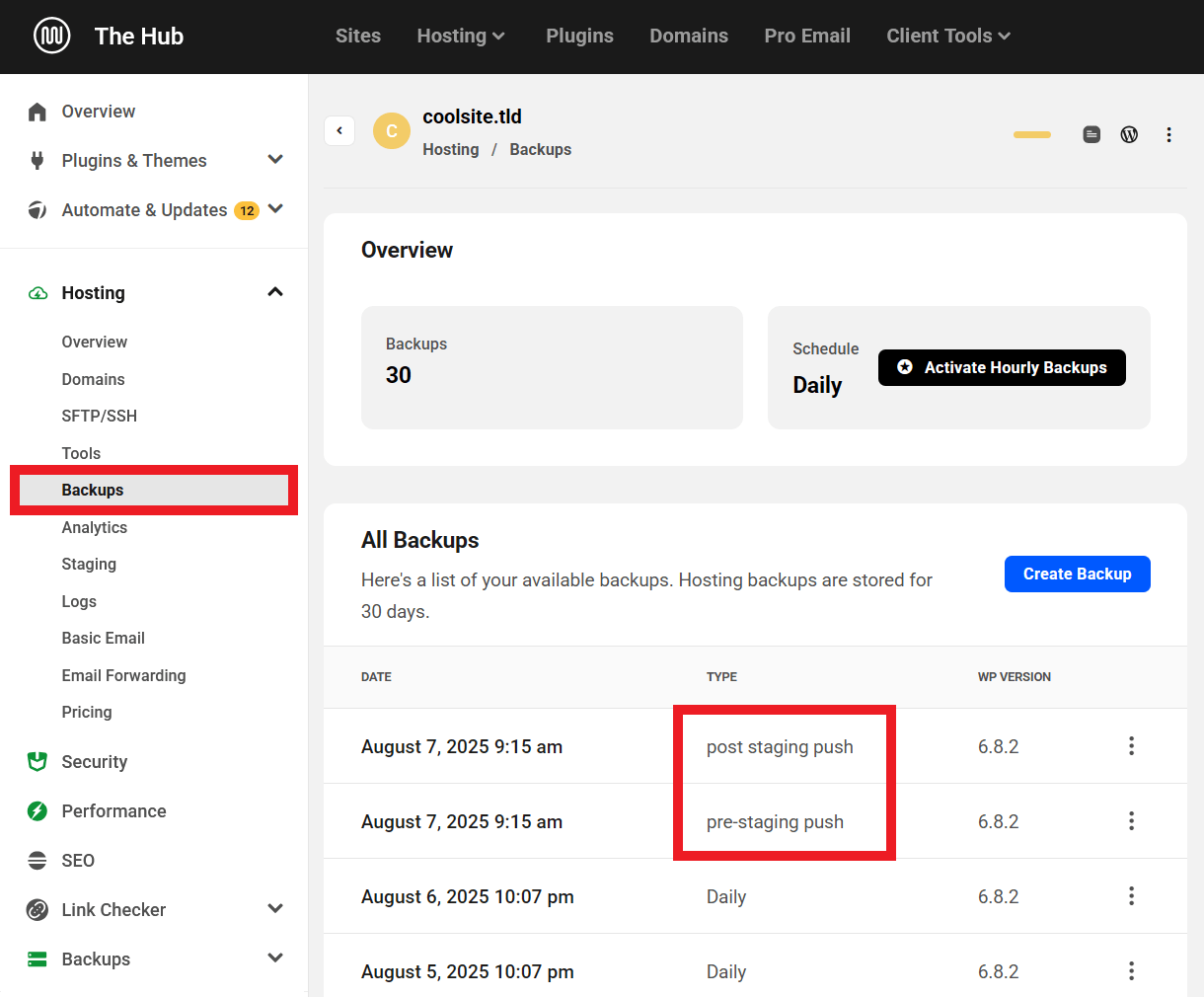The height and width of the screenshot is (997, 1204).
Task: Click Activate Hourly Backups button
Action: point(1002,367)
